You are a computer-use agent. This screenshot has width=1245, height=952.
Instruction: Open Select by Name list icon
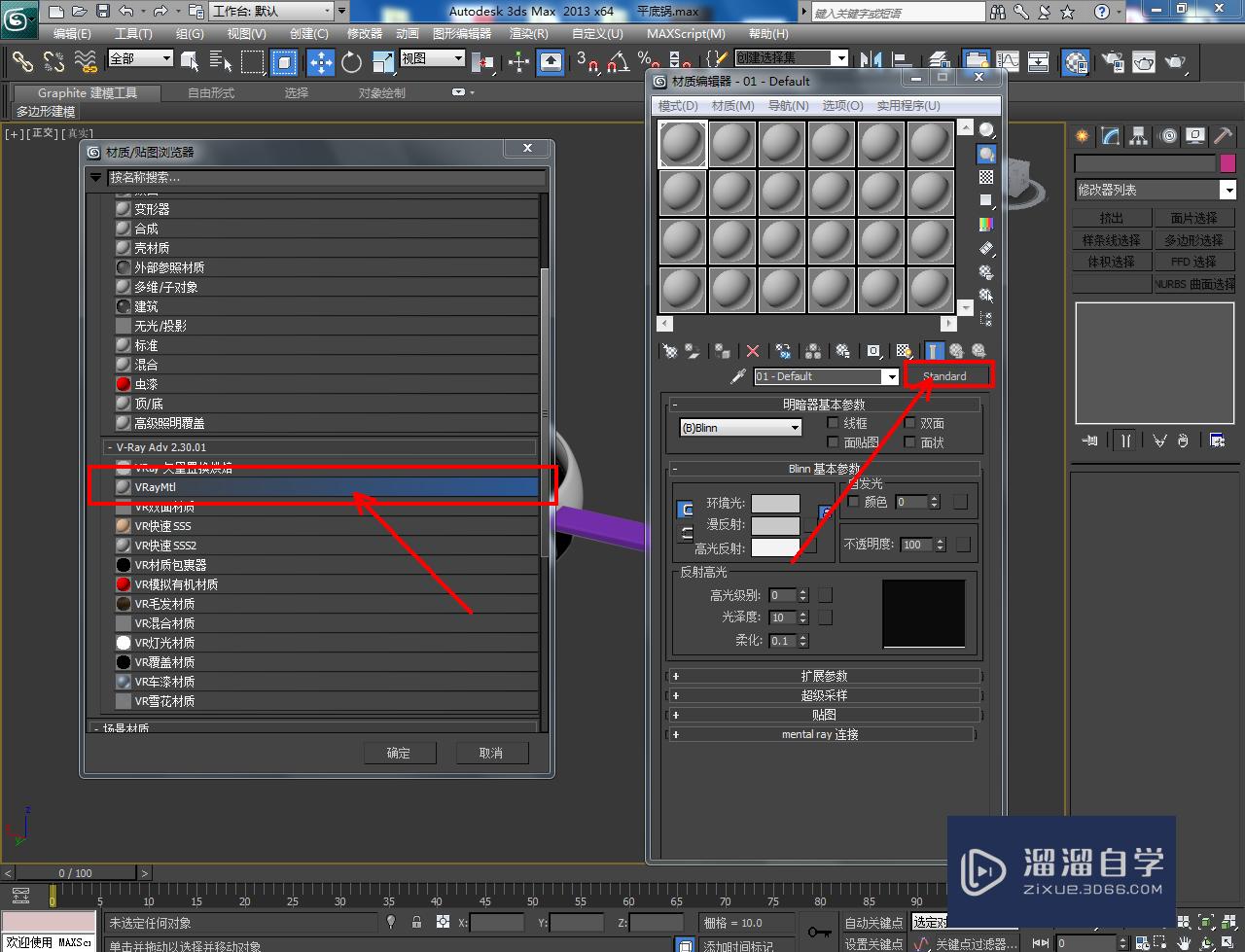click(x=221, y=62)
